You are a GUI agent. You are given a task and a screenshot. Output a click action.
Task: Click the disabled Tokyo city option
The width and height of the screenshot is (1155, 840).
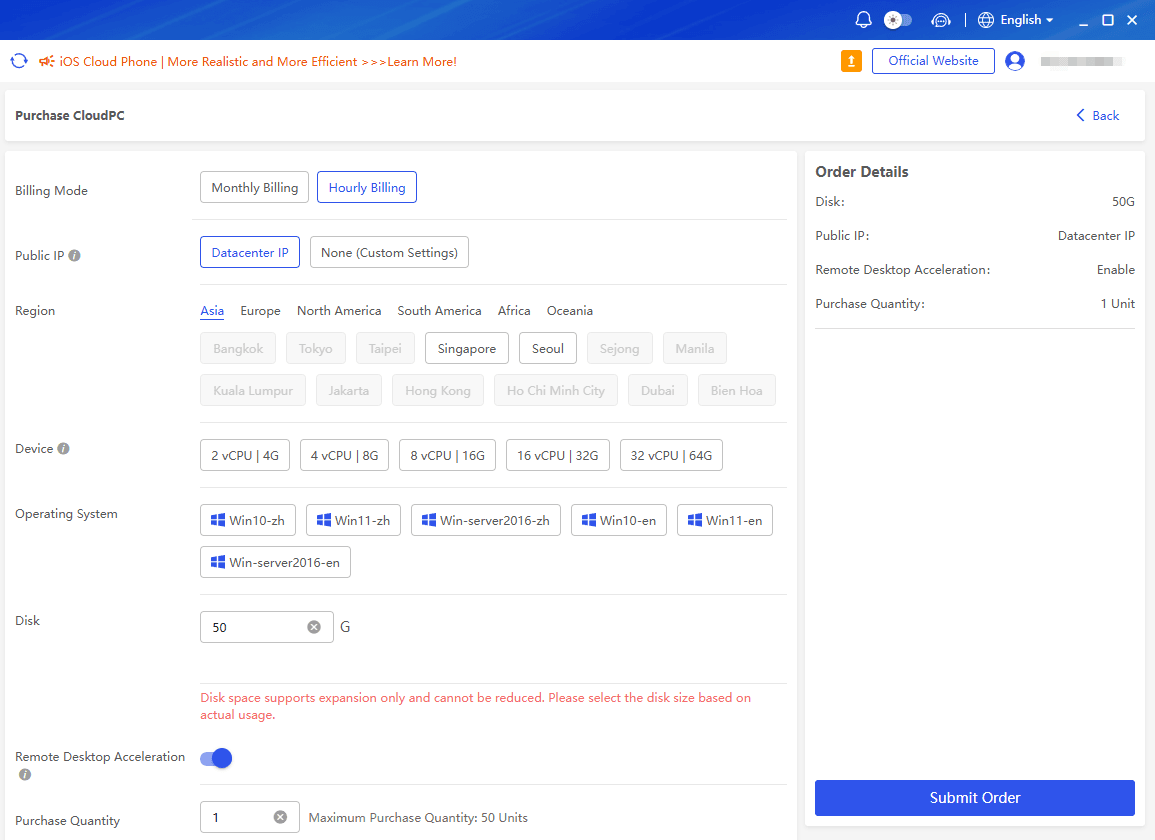coord(315,349)
